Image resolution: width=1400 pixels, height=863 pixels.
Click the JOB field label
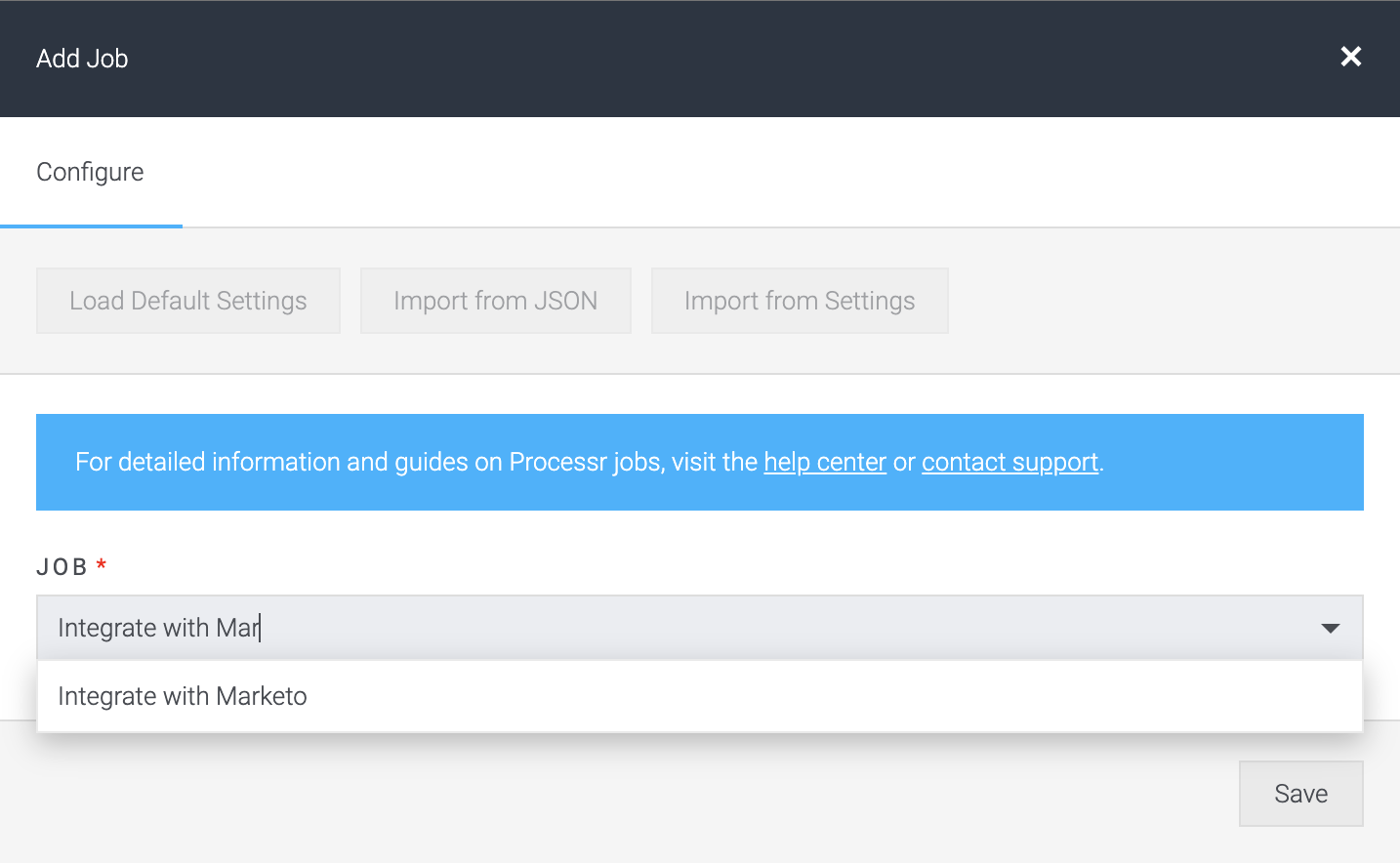(64, 565)
